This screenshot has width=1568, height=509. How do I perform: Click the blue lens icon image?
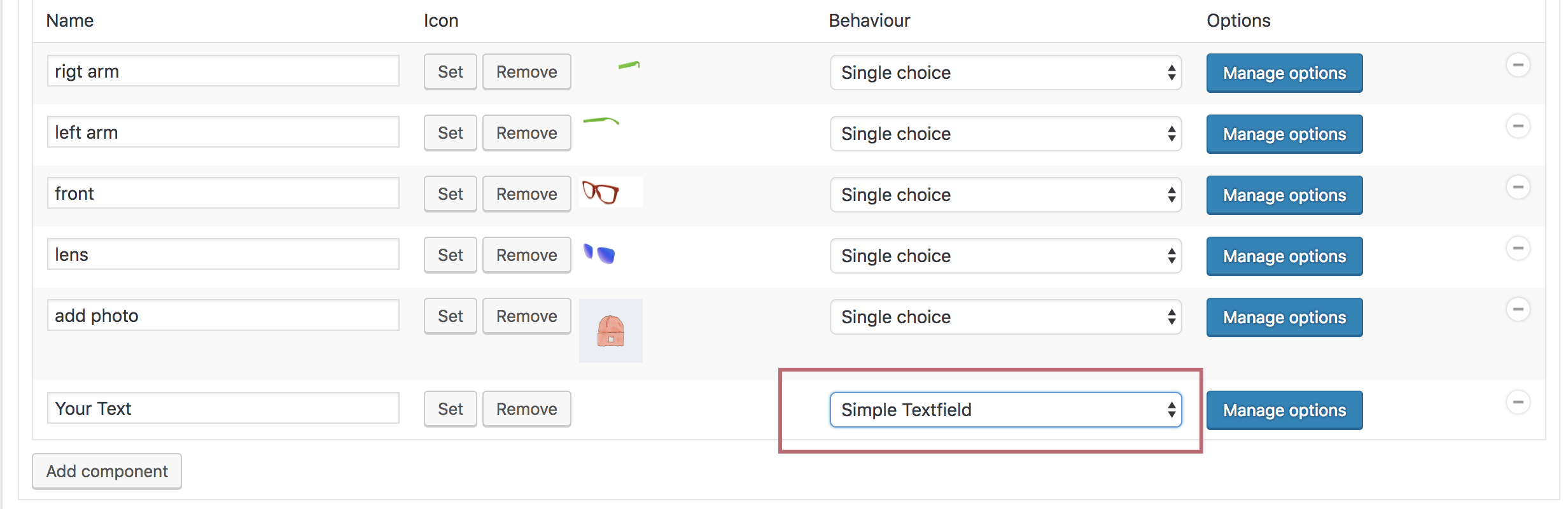[x=599, y=254]
